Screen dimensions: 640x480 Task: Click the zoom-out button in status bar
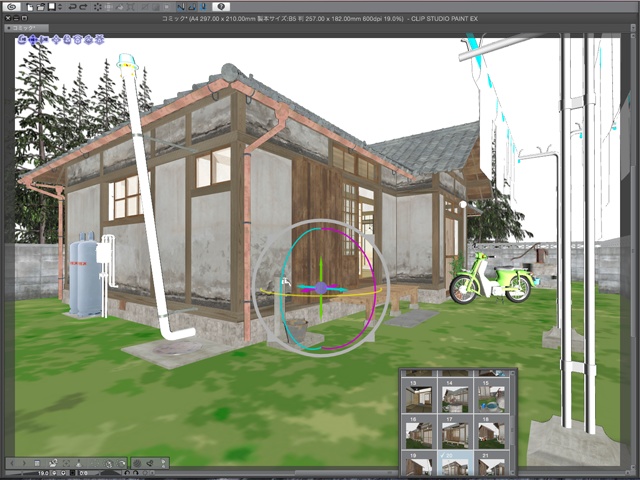click(54, 473)
